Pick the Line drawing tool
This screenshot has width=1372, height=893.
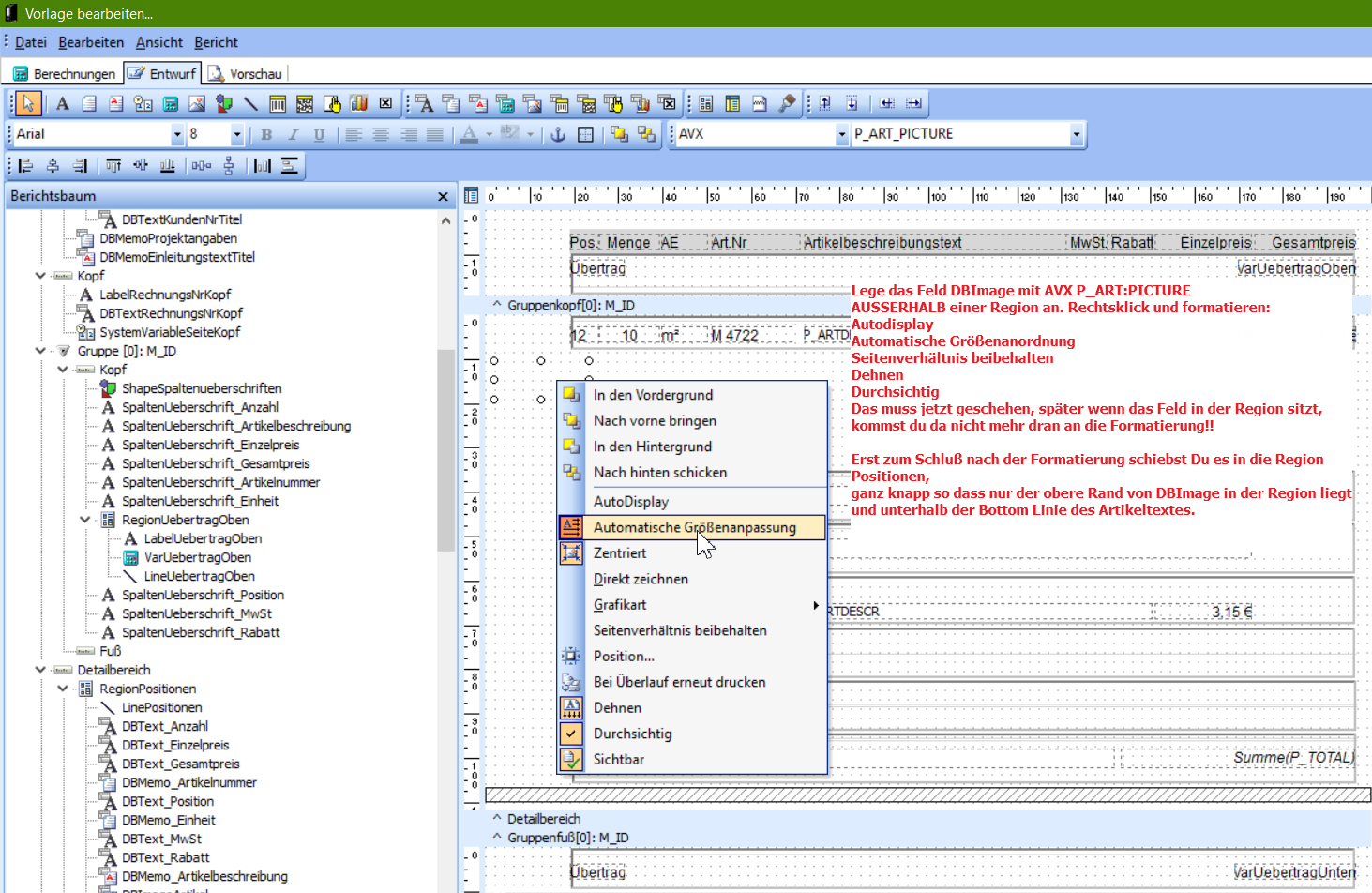point(250,103)
